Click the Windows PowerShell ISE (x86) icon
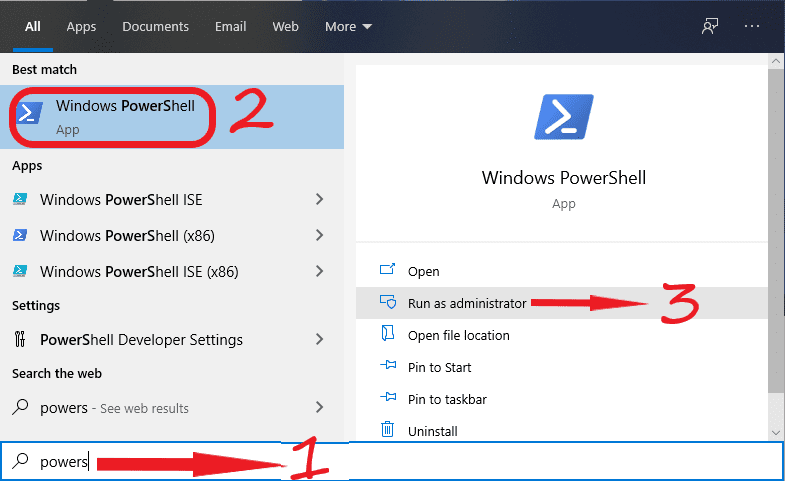The height and width of the screenshot is (481, 785). [20, 271]
